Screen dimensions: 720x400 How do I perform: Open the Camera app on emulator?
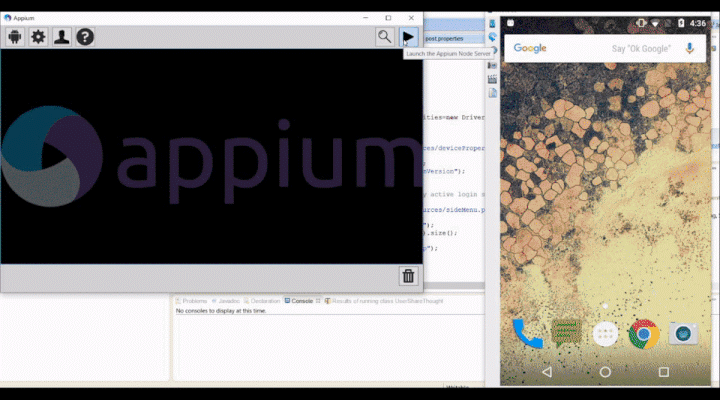point(683,334)
